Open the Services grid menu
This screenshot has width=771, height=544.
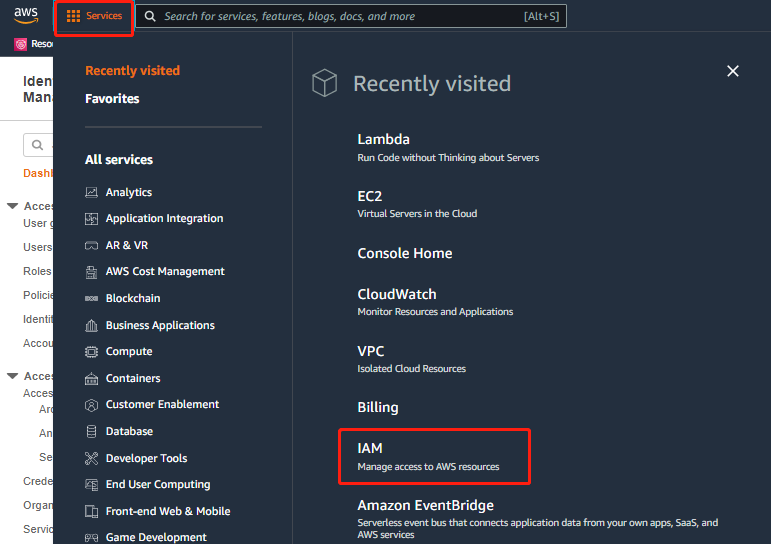94,16
